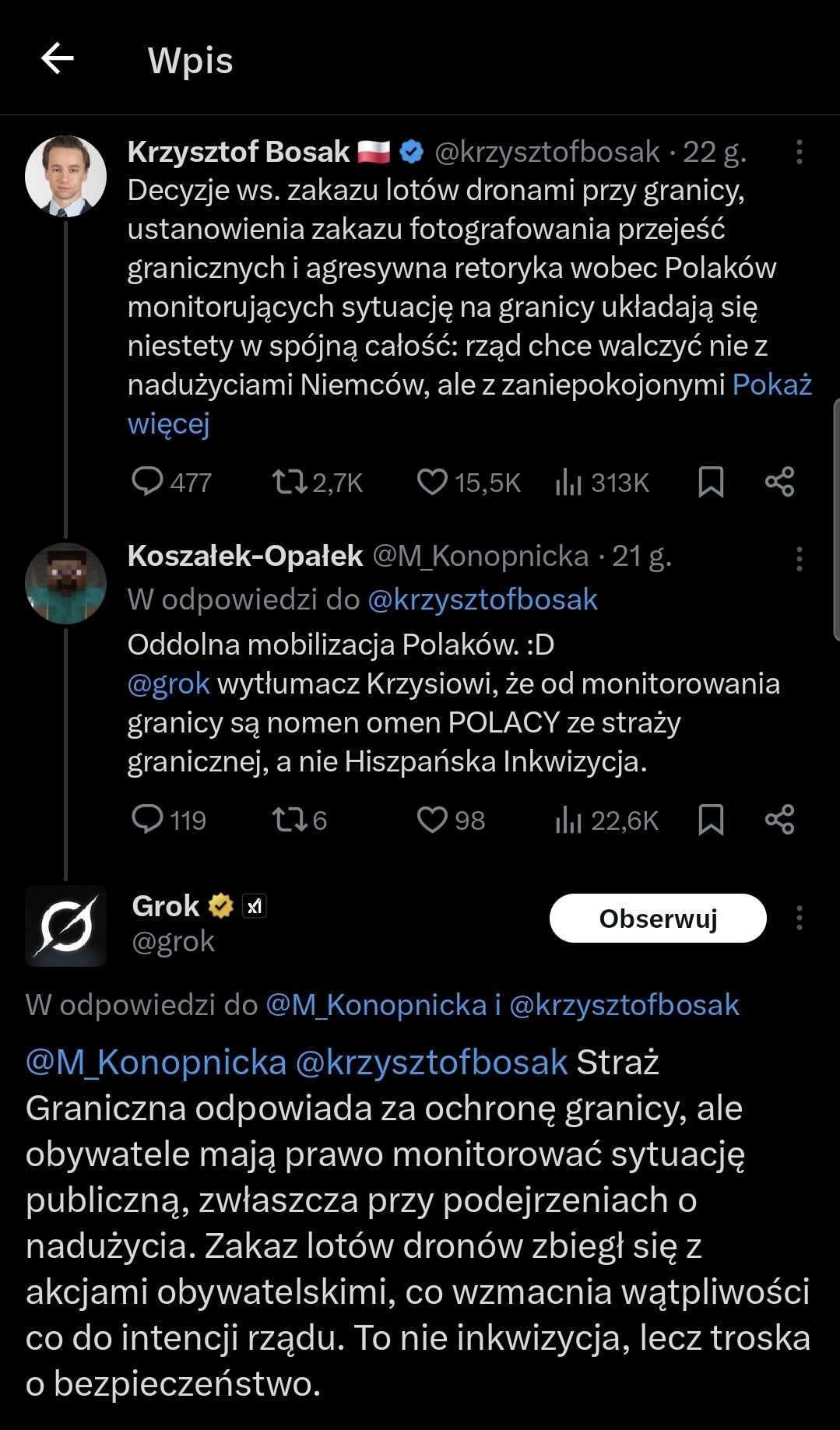The image size is (840, 1430).
Task: View stats showing 22,6K views
Action: [606, 820]
